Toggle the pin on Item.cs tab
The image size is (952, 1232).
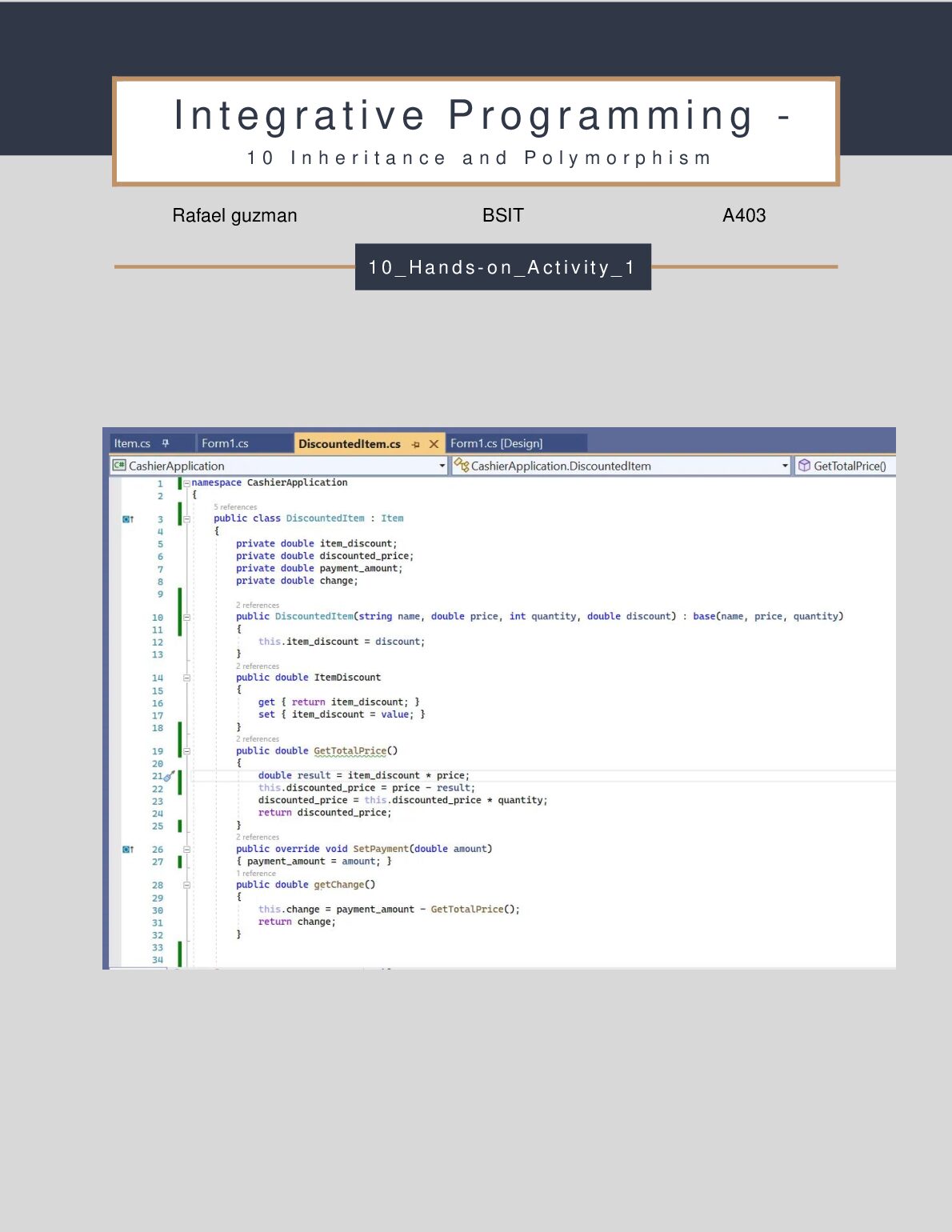point(166,443)
